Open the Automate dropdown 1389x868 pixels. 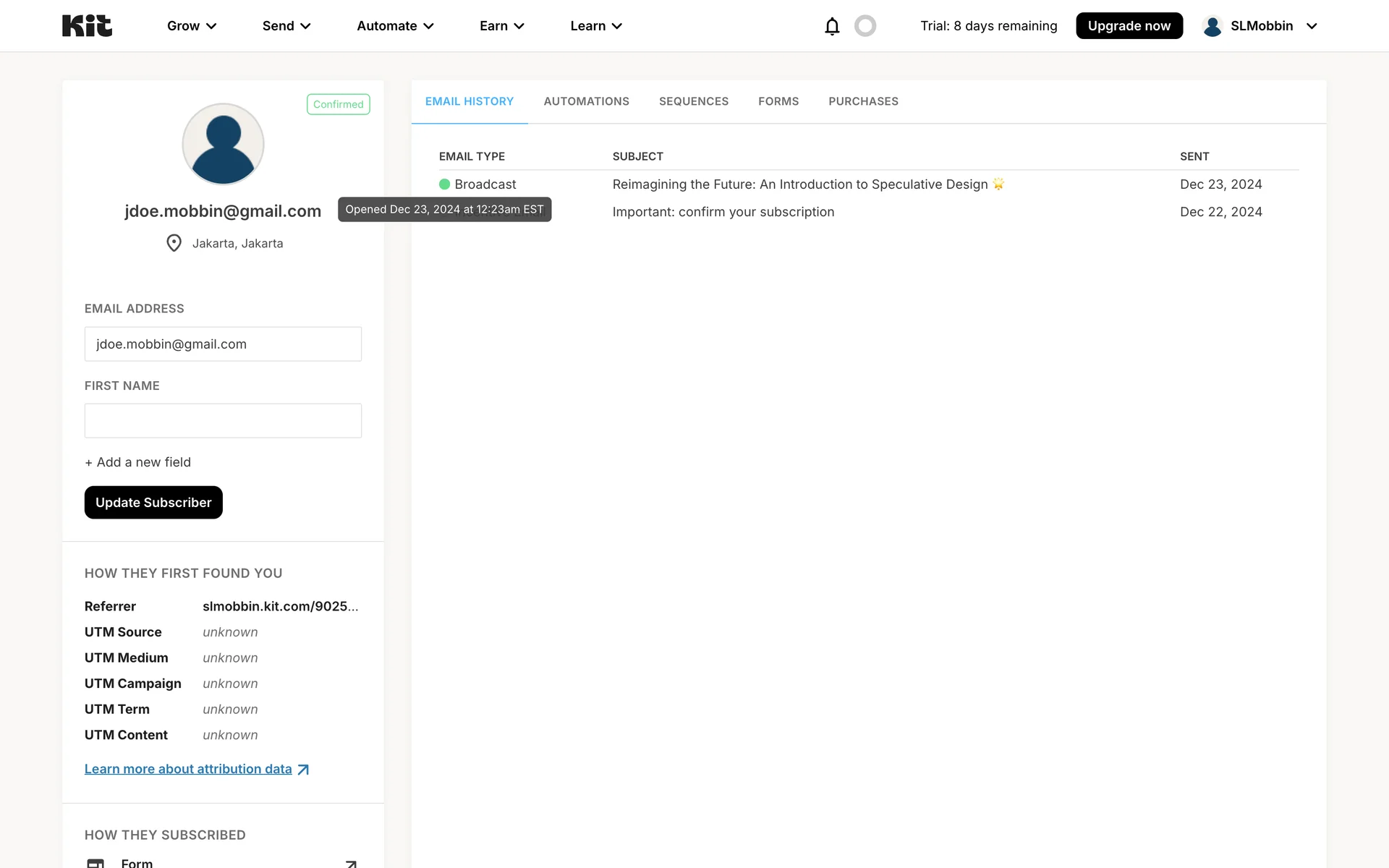click(395, 26)
